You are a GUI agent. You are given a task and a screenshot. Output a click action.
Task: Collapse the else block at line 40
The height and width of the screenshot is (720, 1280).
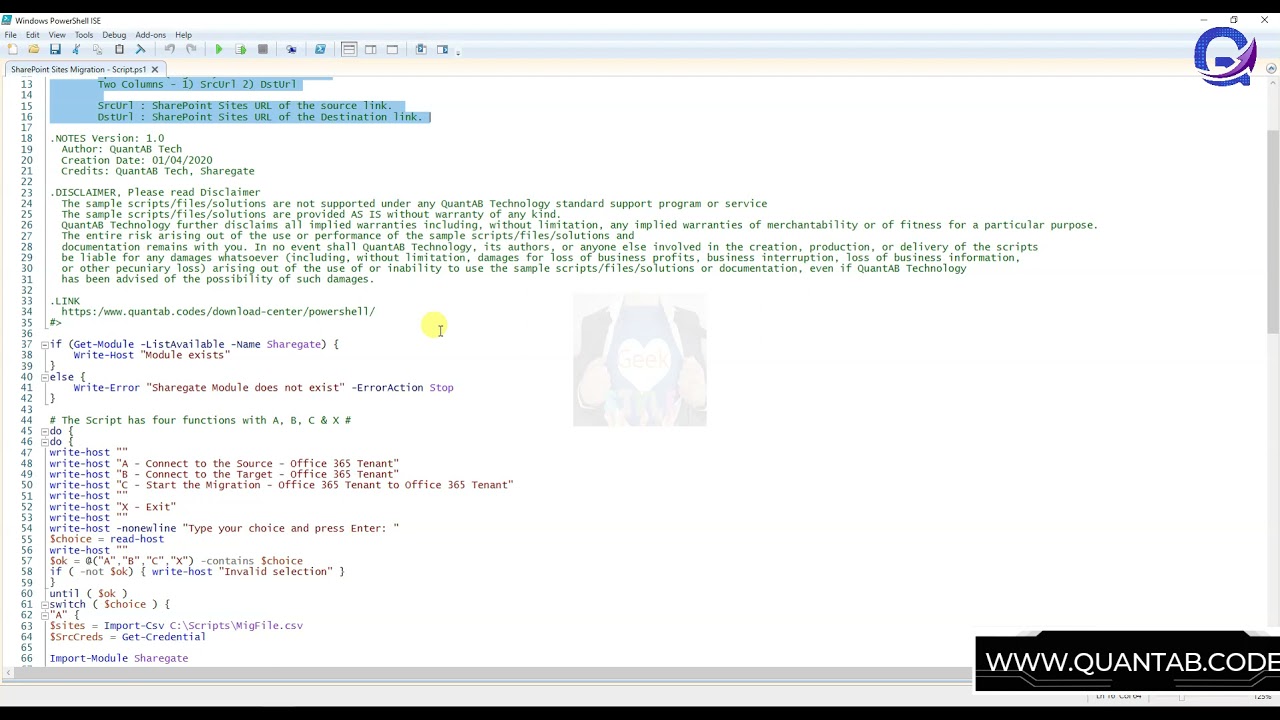[44, 377]
